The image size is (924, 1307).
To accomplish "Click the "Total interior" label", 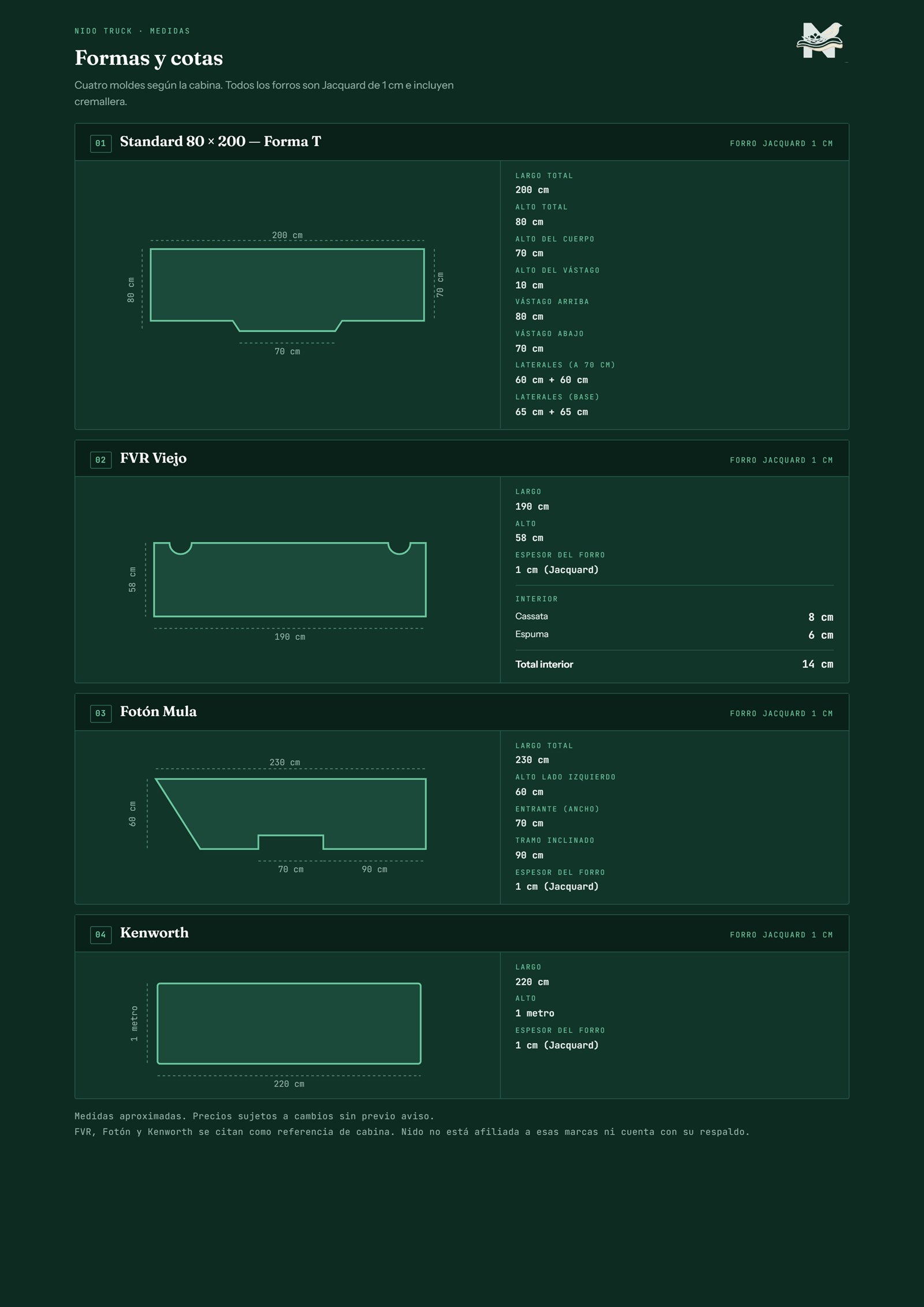I will pos(544,664).
